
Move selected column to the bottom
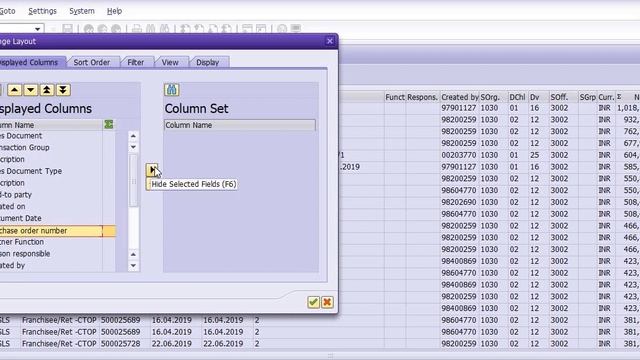[x=63, y=90]
